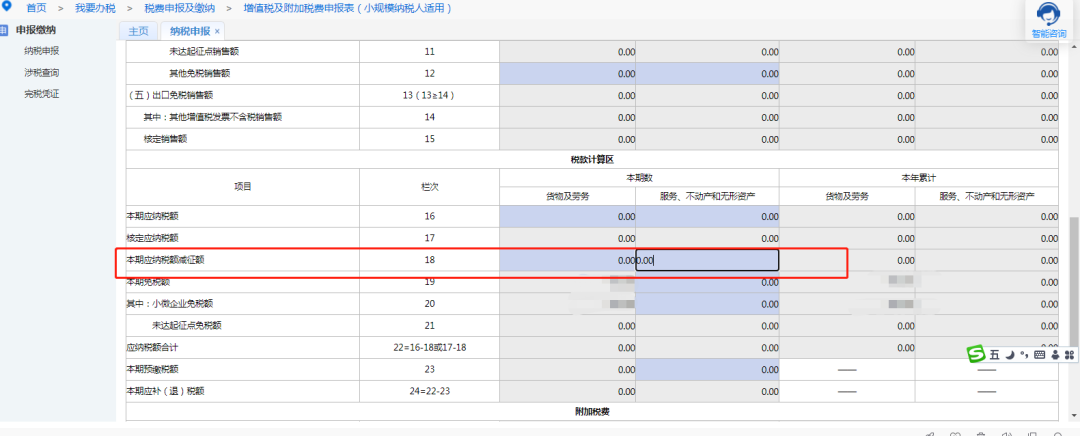
Task: Click formula 22=16-18或17-18
Action: (430, 348)
